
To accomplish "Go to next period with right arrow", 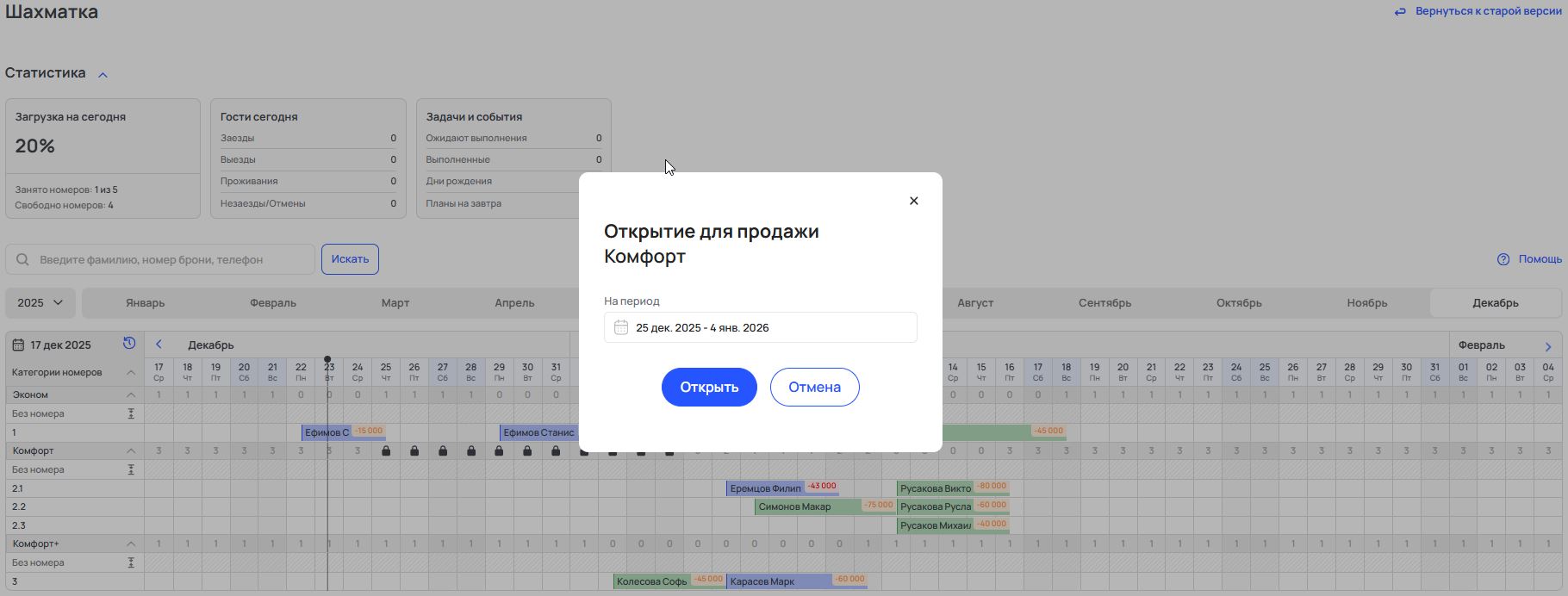I will (x=1548, y=346).
